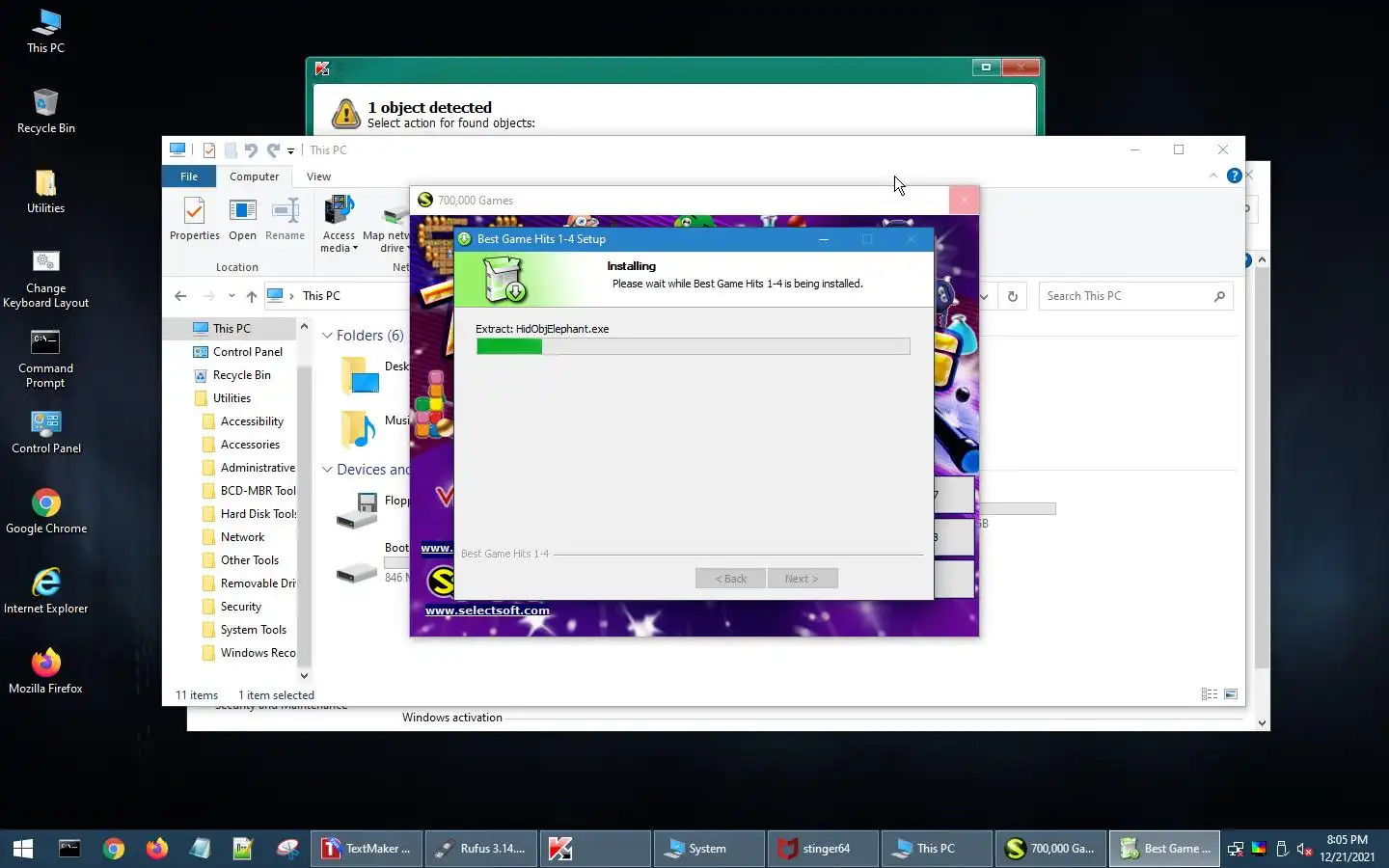Switch to stinger64 taskbar item

tap(823, 849)
